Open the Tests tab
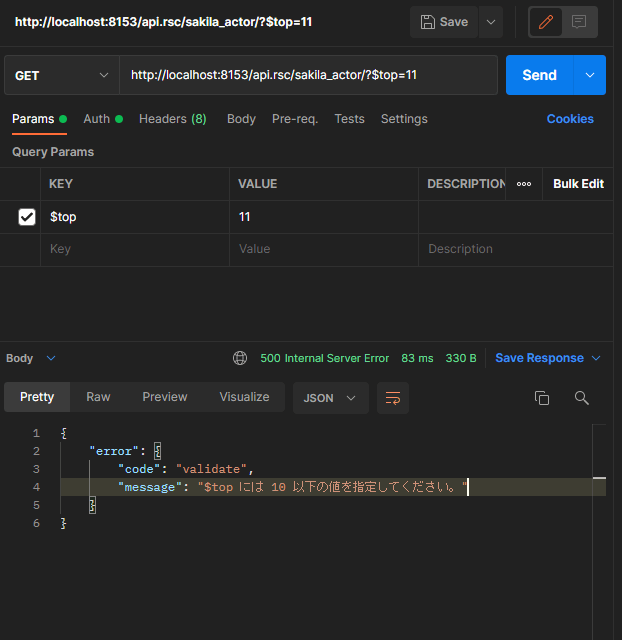This screenshot has width=622, height=640. pos(349,119)
